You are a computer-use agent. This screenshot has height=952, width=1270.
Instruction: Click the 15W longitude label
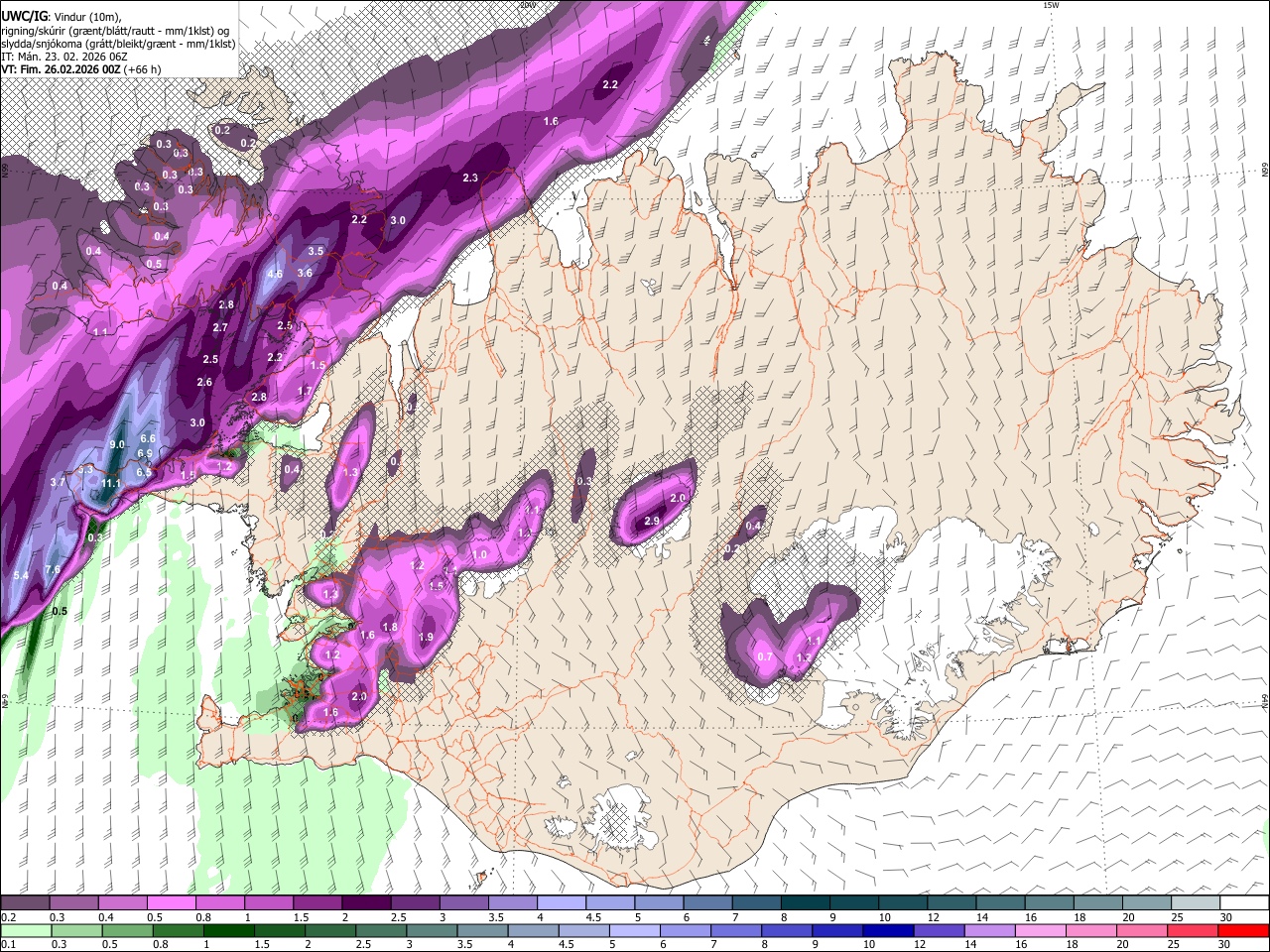click(1052, 5)
